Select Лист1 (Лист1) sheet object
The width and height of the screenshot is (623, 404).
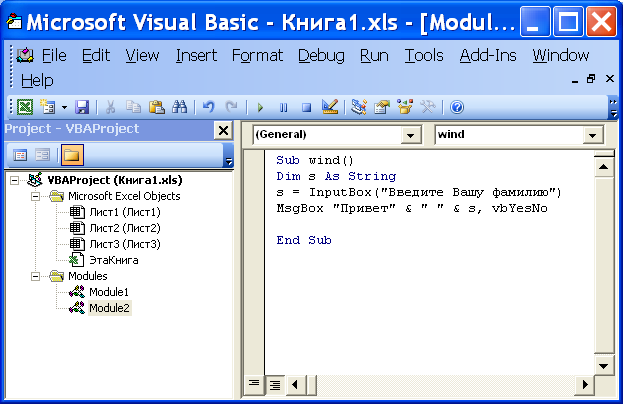(x=125, y=212)
